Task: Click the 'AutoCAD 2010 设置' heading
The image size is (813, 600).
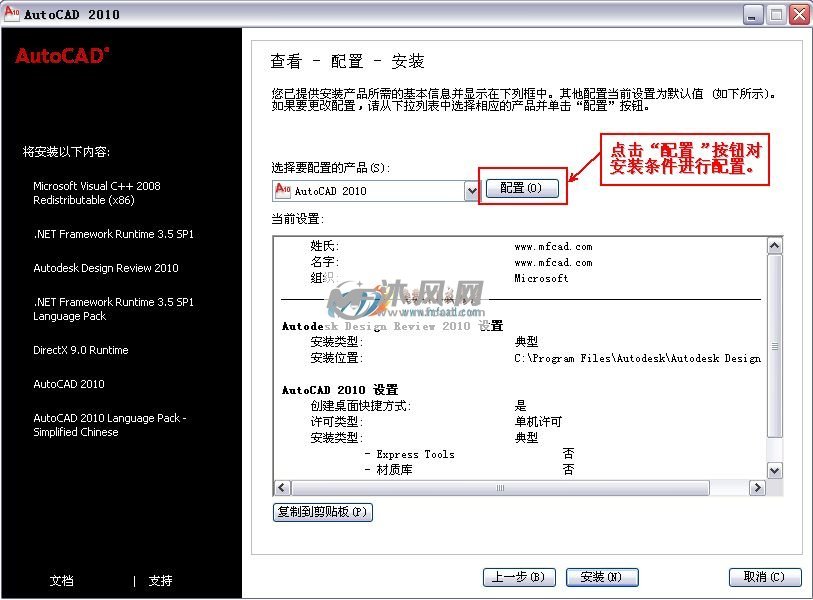Action: pos(340,390)
